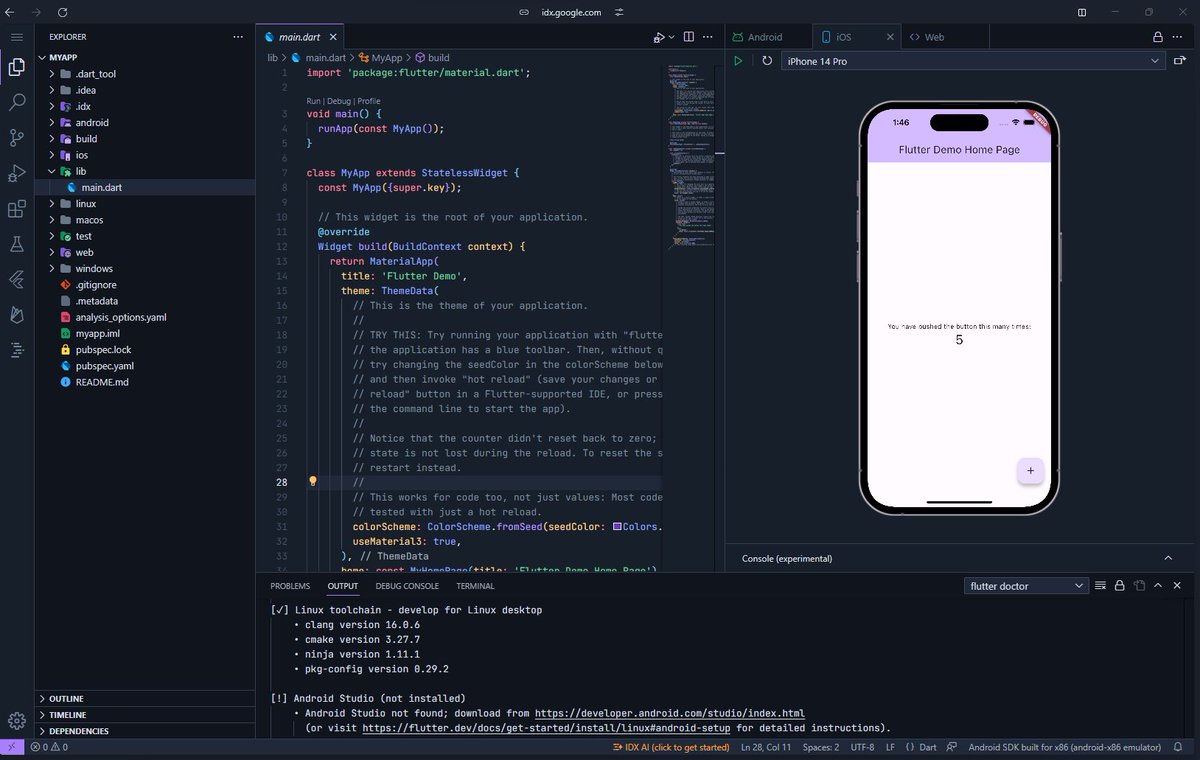1200x760 pixels.
Task: Maximize the bottom panel size
Action: point(1158,586)
